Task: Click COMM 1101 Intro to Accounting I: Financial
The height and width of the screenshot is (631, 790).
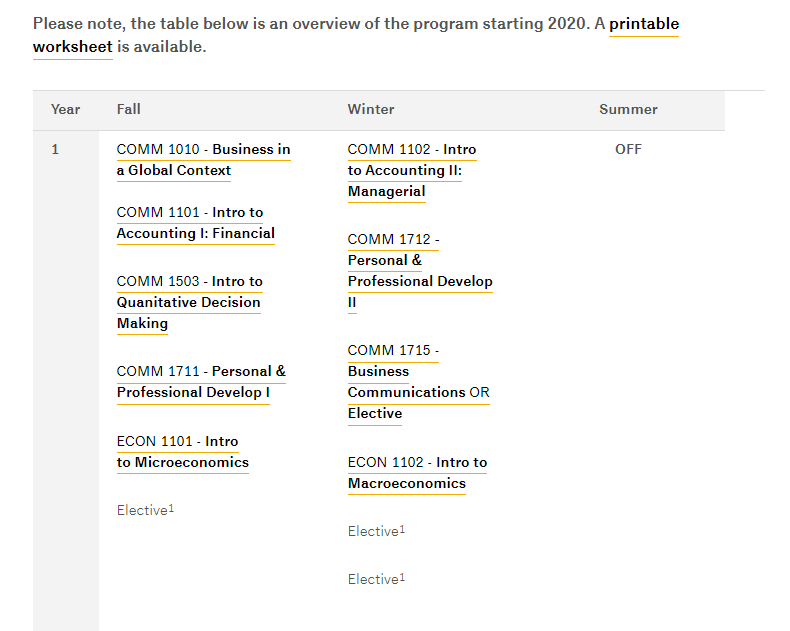Action: [195, 223]
